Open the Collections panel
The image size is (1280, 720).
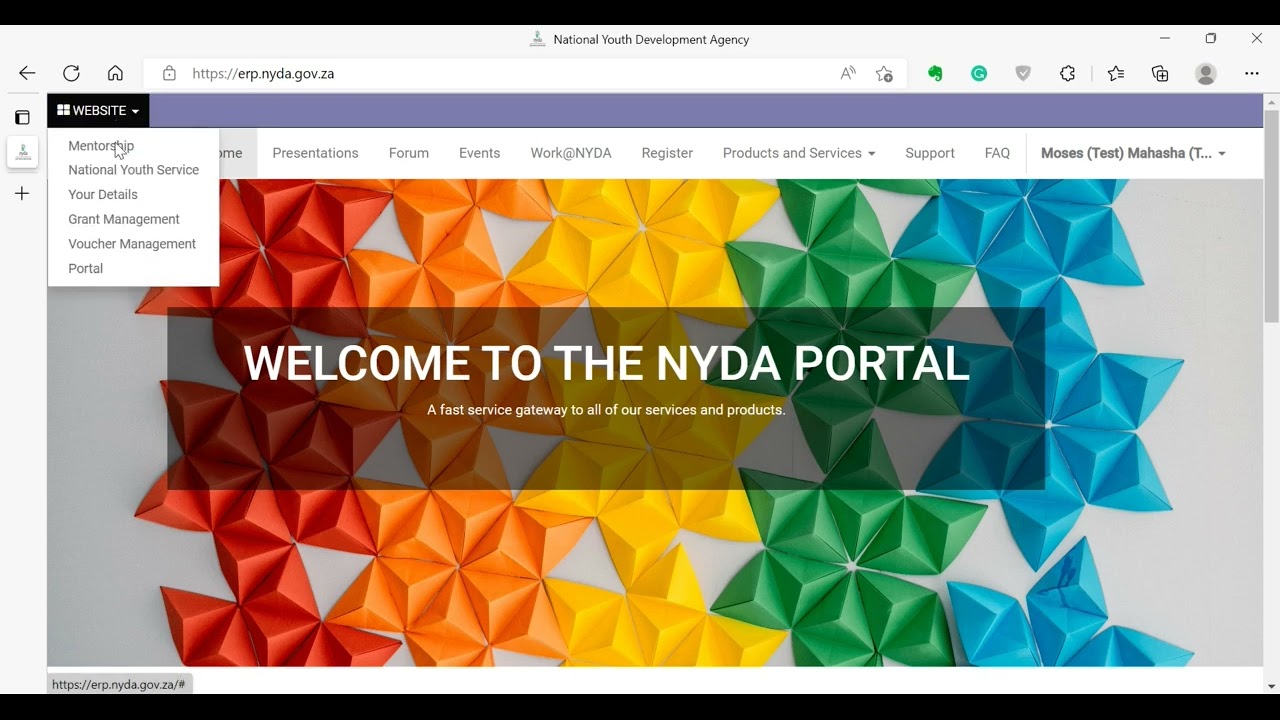[1160, 73]
